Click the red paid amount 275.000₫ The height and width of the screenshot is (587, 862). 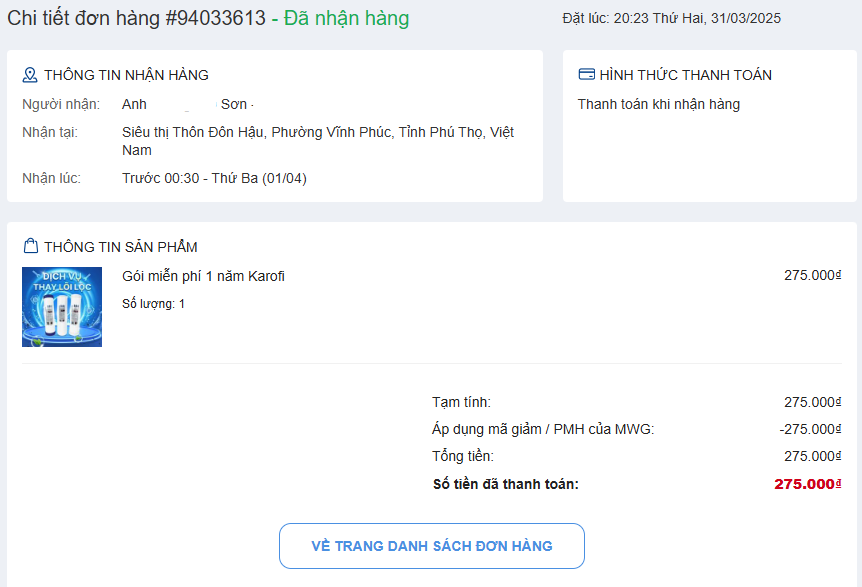(x=807, y=484)
